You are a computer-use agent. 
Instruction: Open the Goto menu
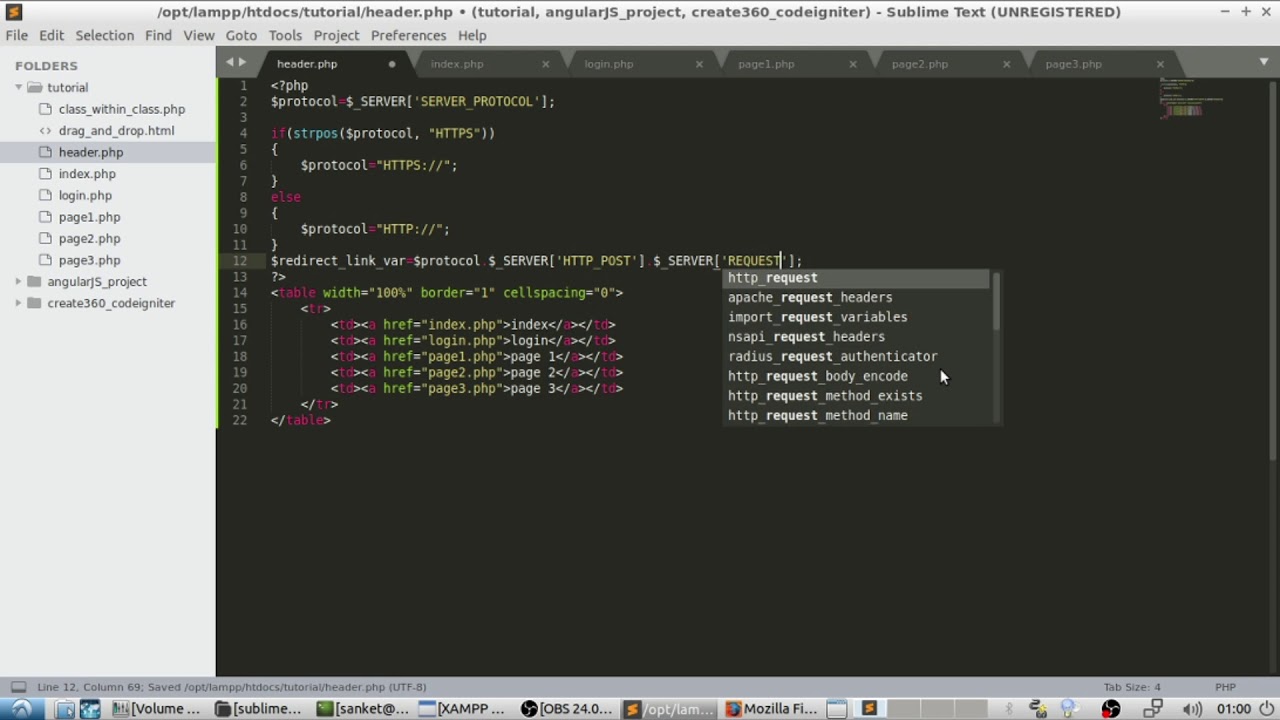[241, 35]
